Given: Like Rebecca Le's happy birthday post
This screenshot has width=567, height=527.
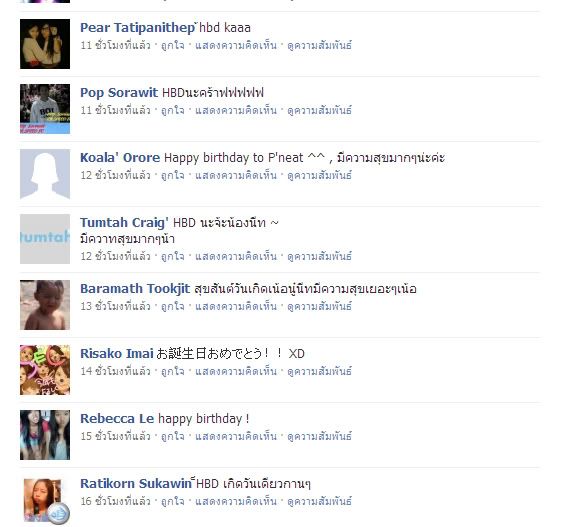Looking at the screenshot, I should (172, 436).
